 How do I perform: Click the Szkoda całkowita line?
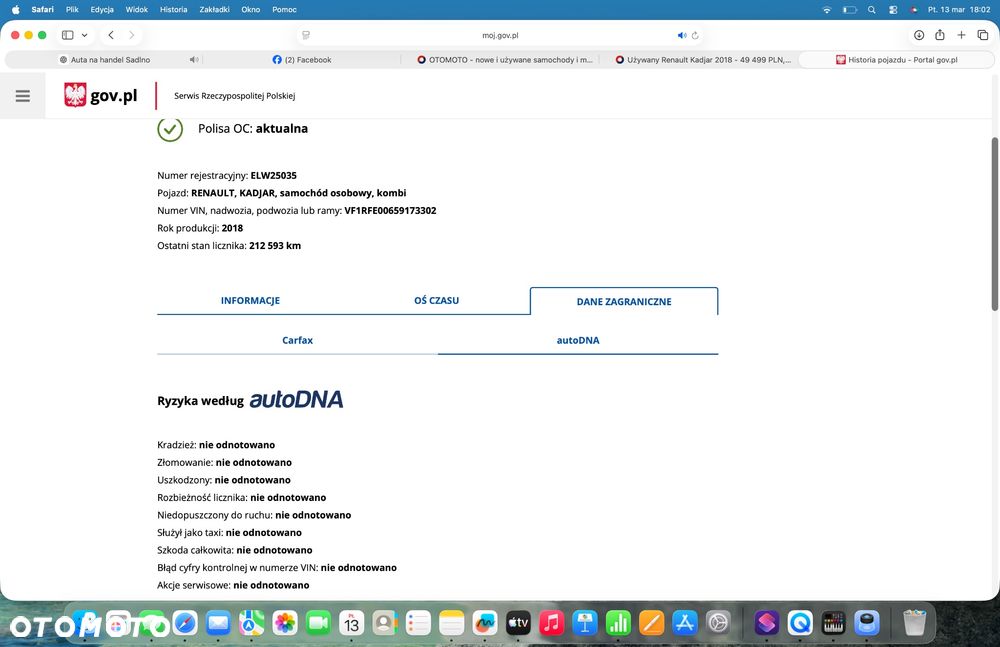tap(235, 550)
